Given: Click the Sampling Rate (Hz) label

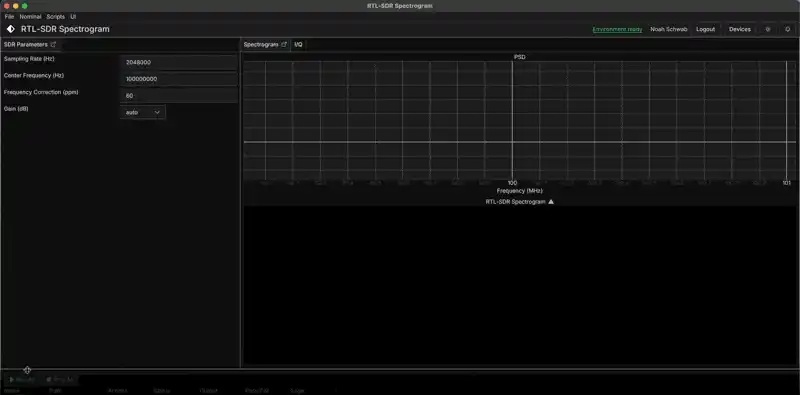Looking at the screenshot, I should click(x=29, y=59).
